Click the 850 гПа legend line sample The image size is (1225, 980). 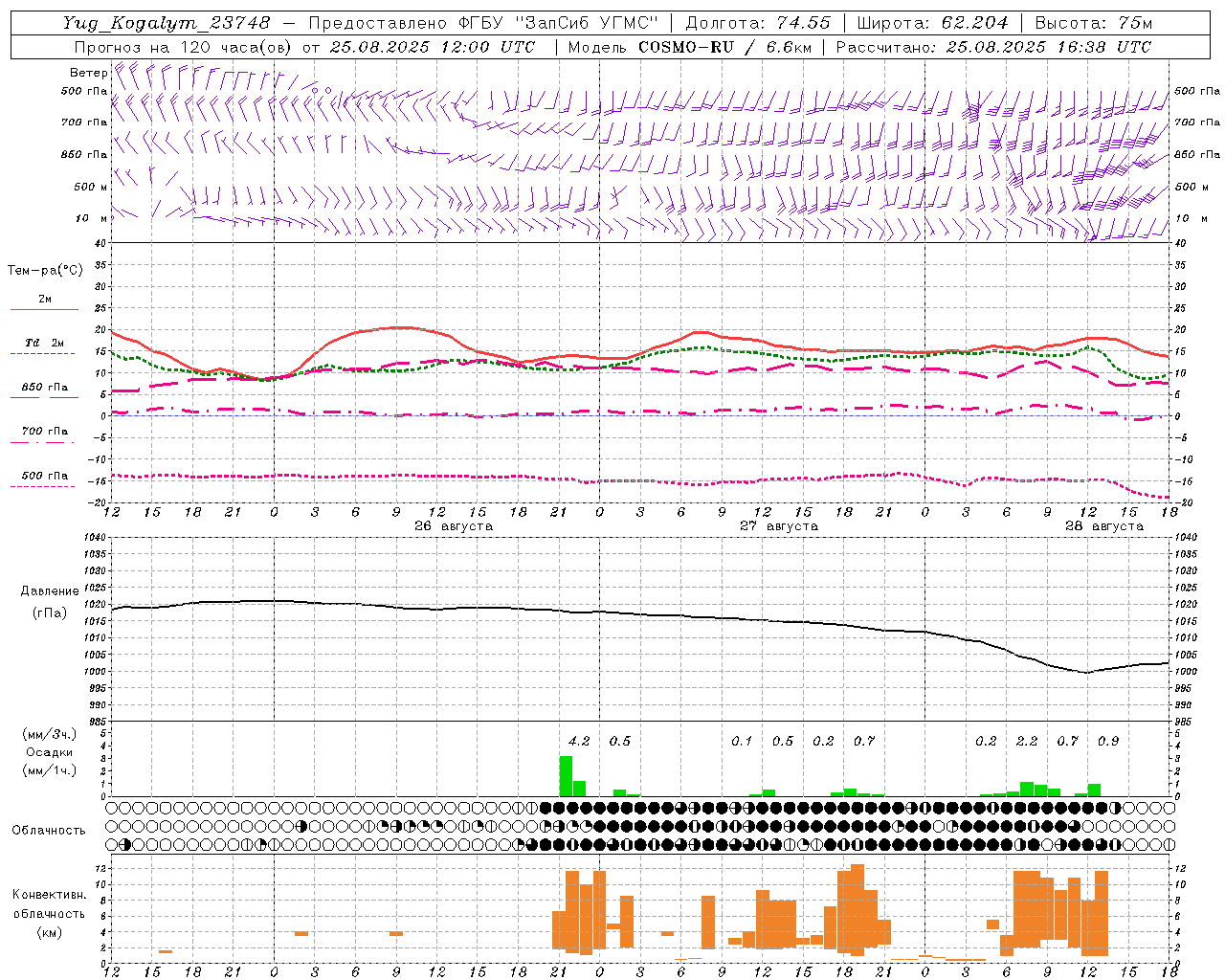point(44,397)
